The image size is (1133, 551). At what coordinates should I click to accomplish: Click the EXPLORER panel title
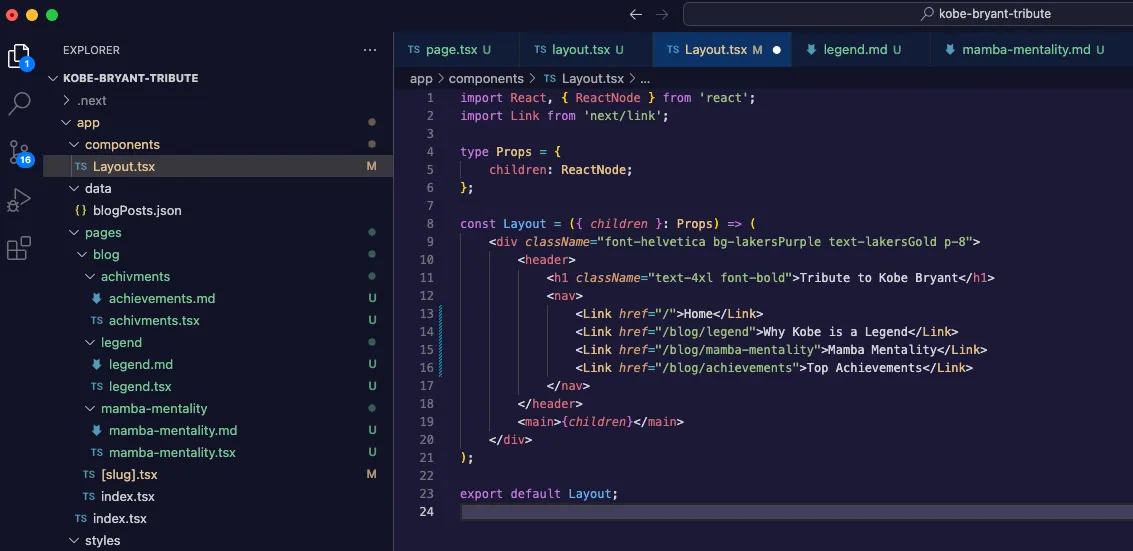tap(91, 50)
